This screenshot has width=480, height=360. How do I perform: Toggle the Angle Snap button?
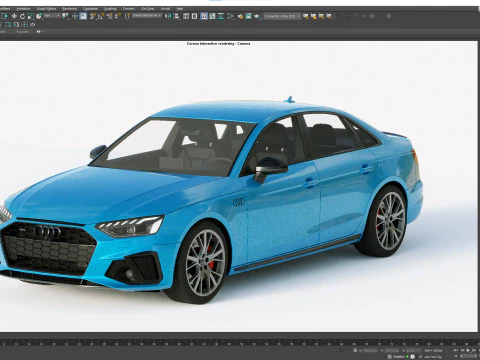tap(101, 16)
